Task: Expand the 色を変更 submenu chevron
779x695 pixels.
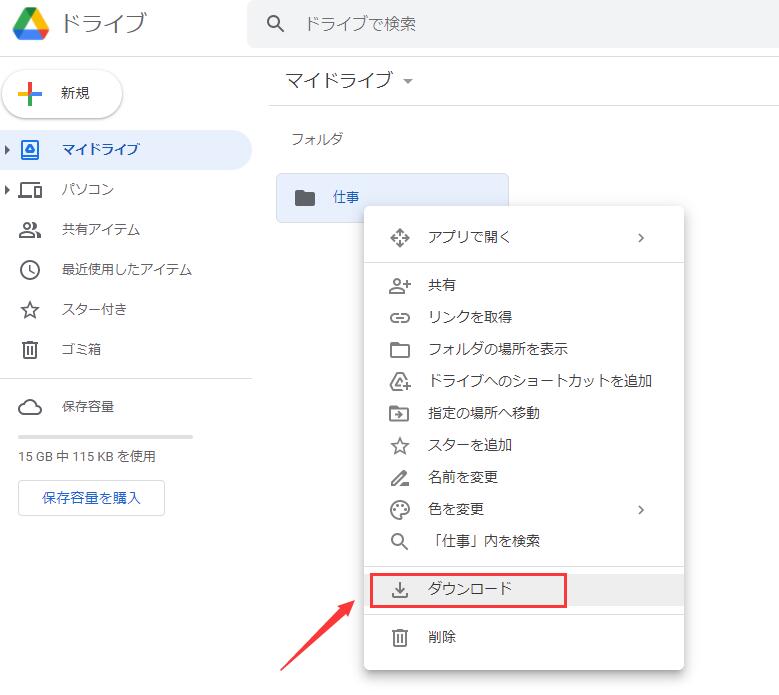Action: coord(641,510)
